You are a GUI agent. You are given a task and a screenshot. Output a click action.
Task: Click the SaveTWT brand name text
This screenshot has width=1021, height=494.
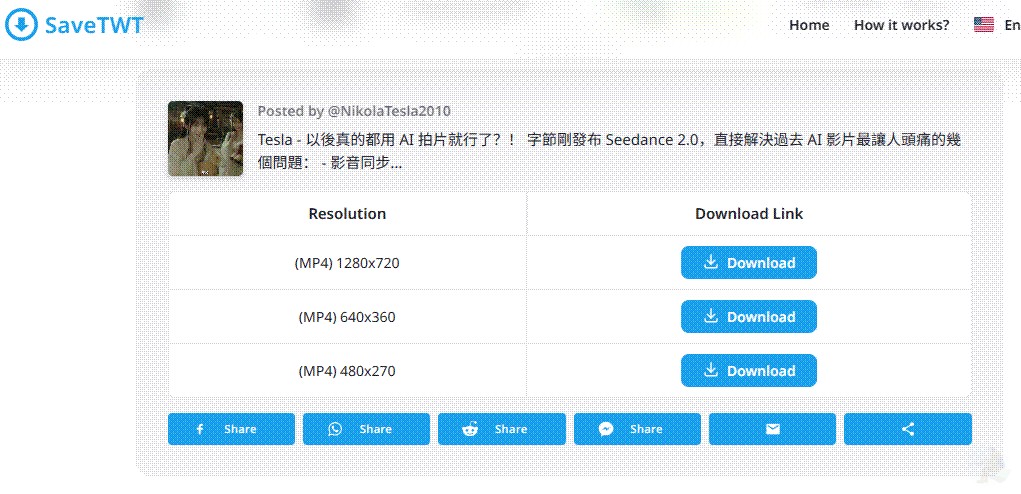(94, 25)
